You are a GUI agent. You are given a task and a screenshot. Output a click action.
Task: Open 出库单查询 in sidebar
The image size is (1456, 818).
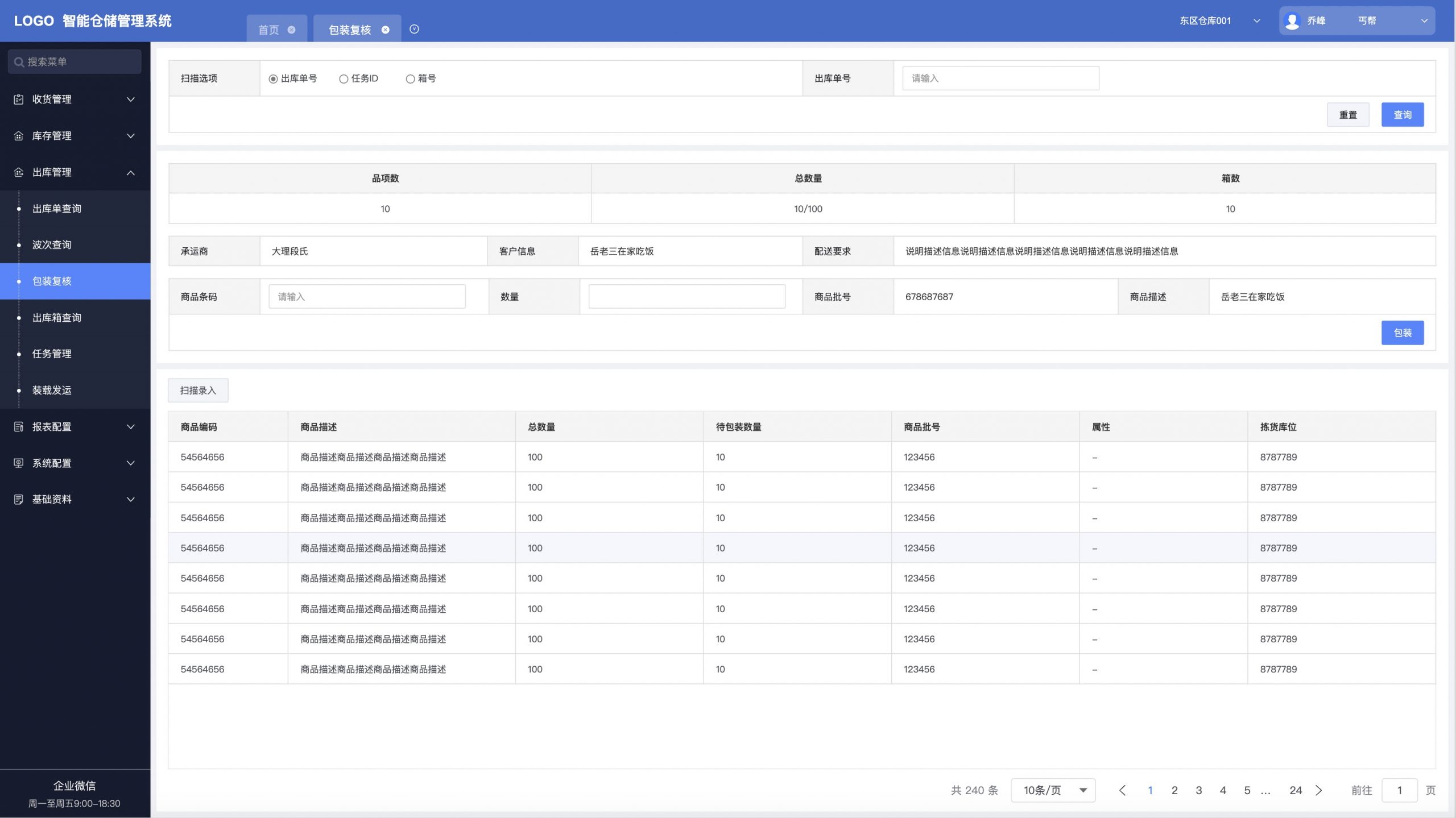[x=75, y=209]
